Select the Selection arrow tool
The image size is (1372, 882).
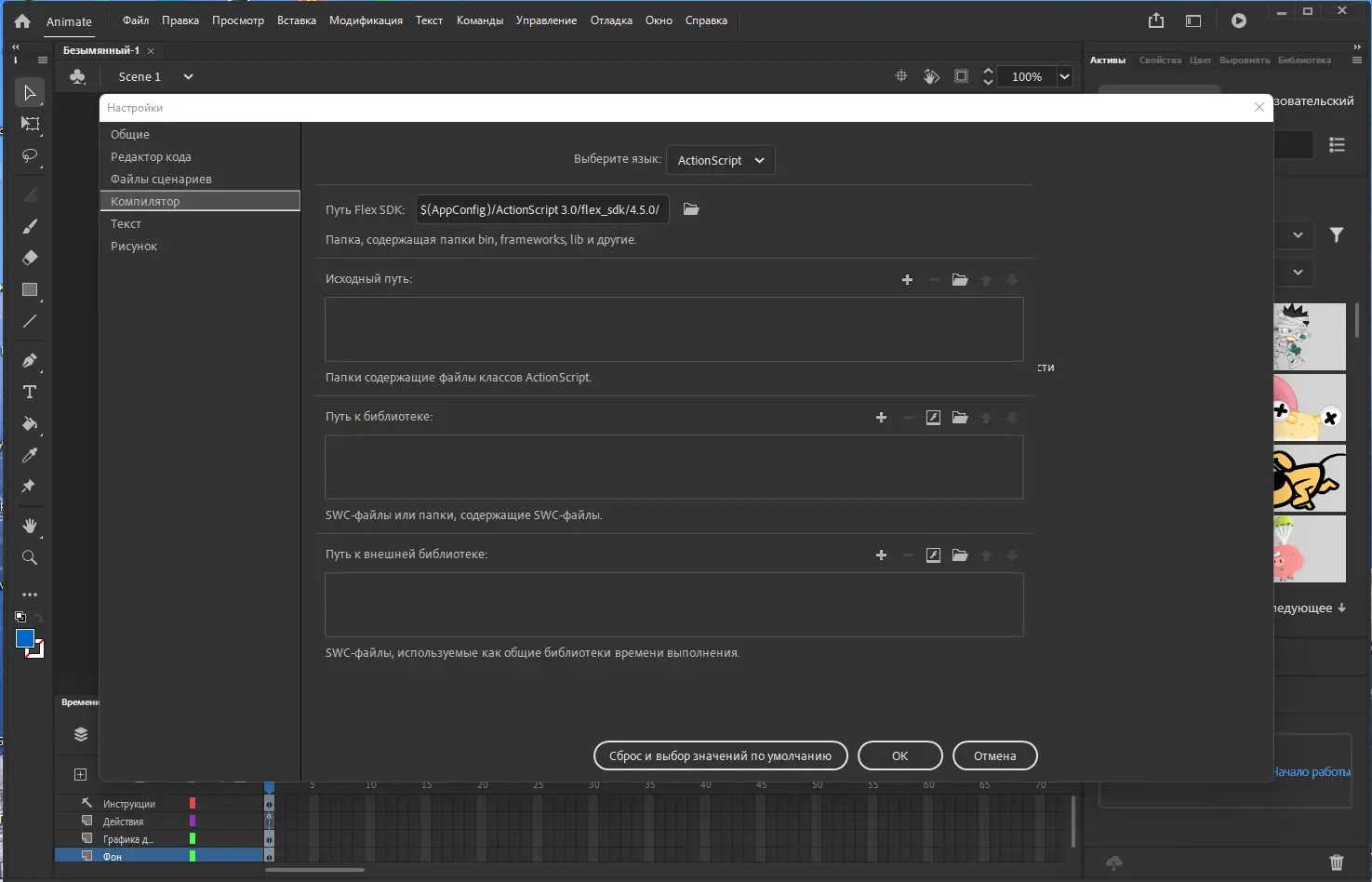[30, 92]
